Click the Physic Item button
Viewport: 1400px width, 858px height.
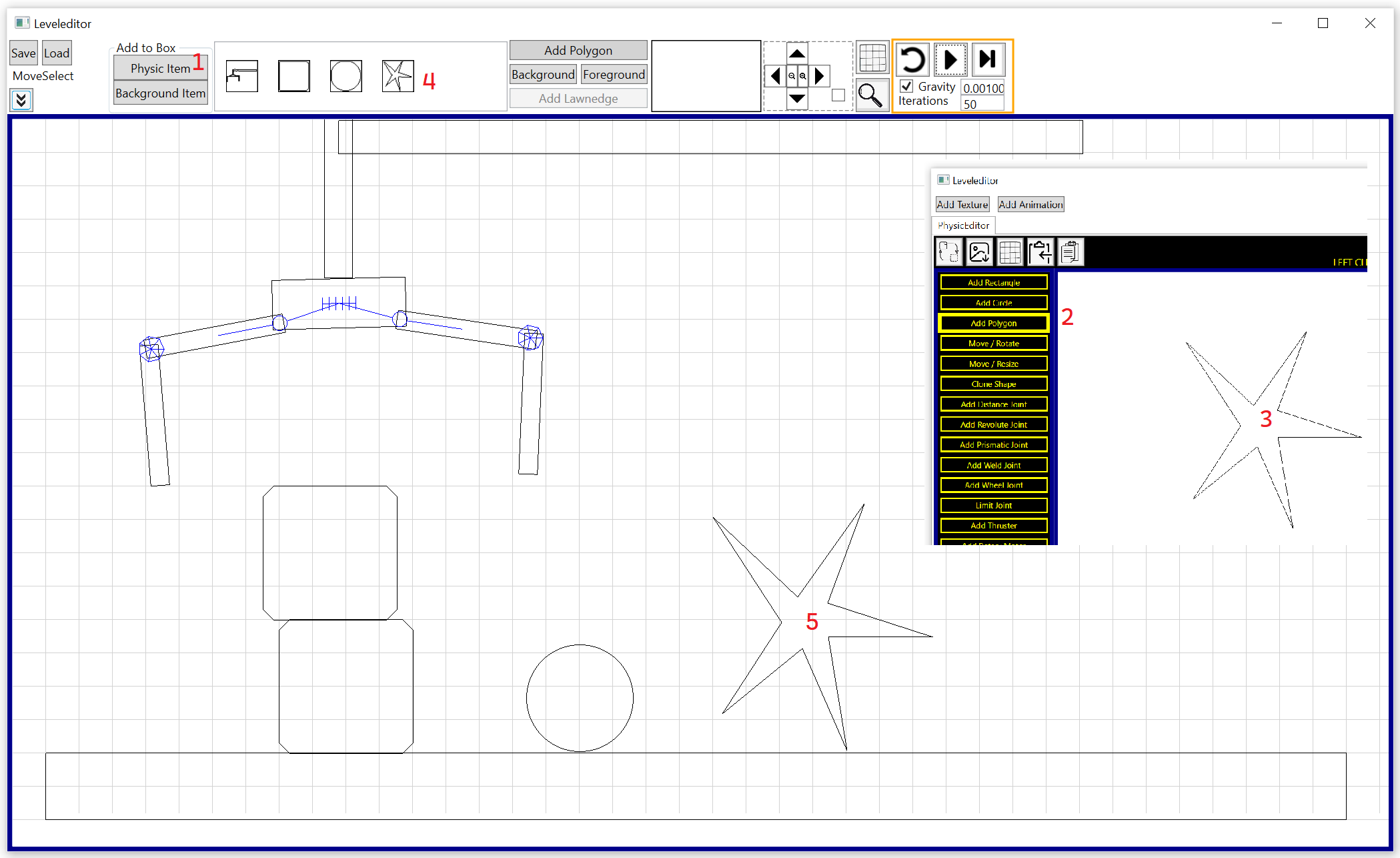160,68
